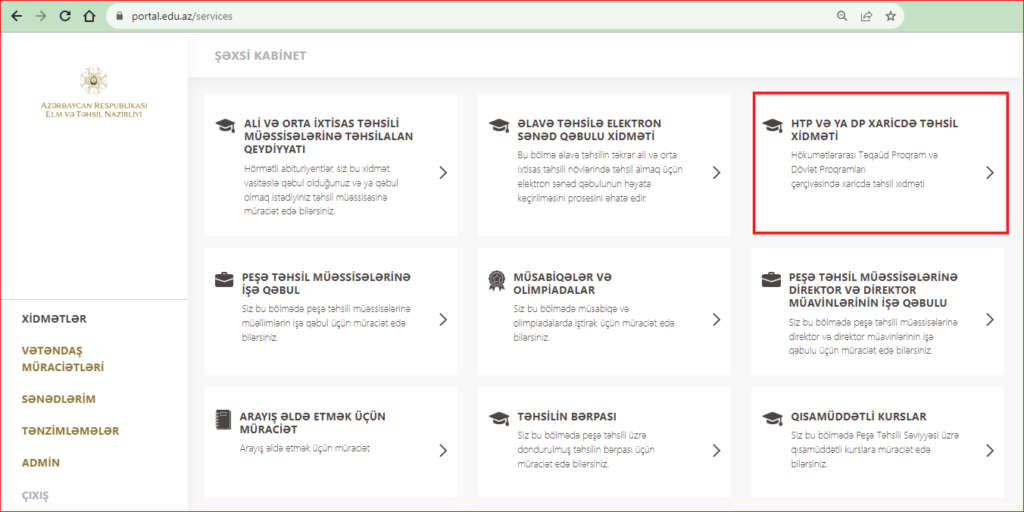This screenshot has height=512, width=1024.
Task: Click the share page icon in address bar
Action: click(866, 16)
